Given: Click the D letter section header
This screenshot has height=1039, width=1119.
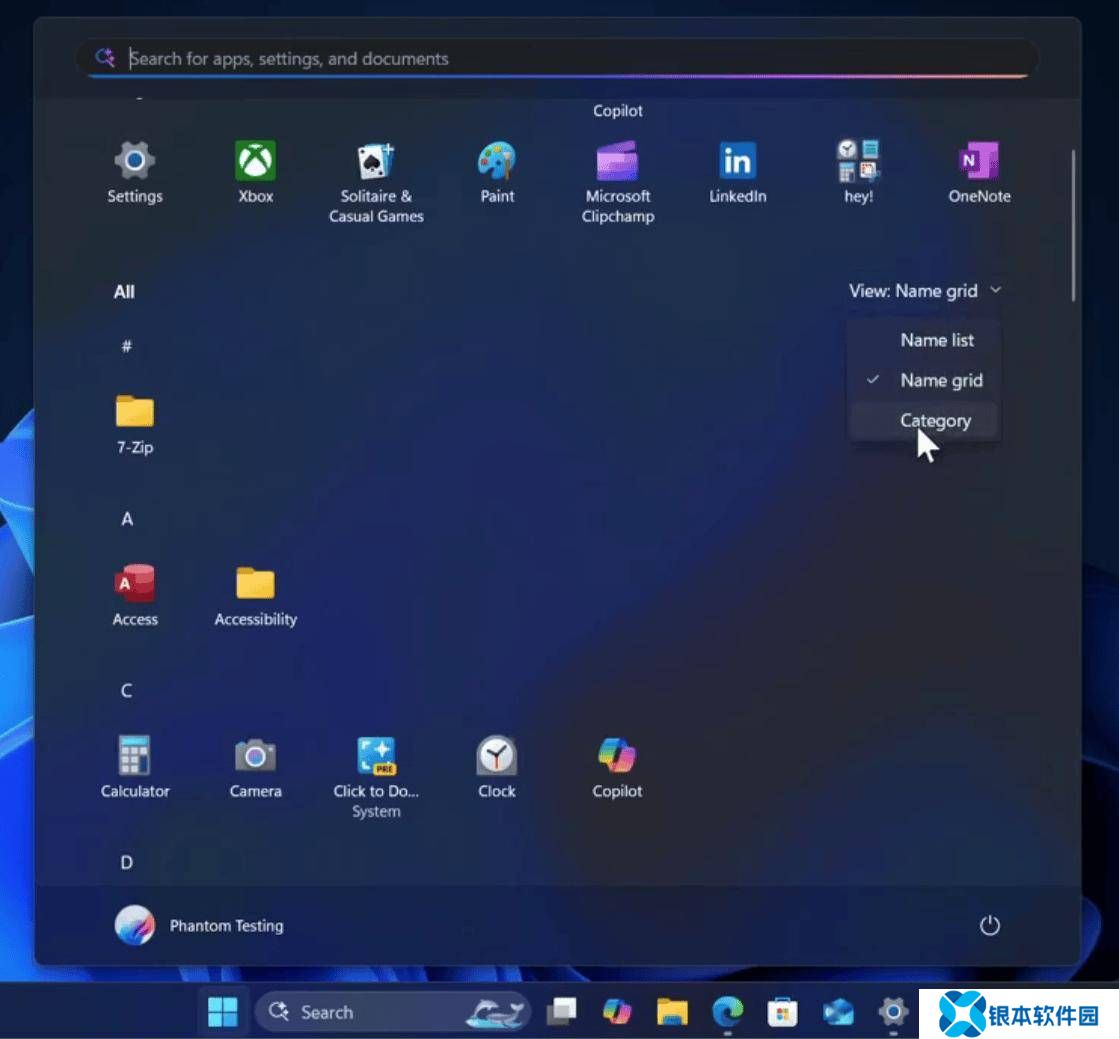Looking at the screenshot, I should pos(126,863).
